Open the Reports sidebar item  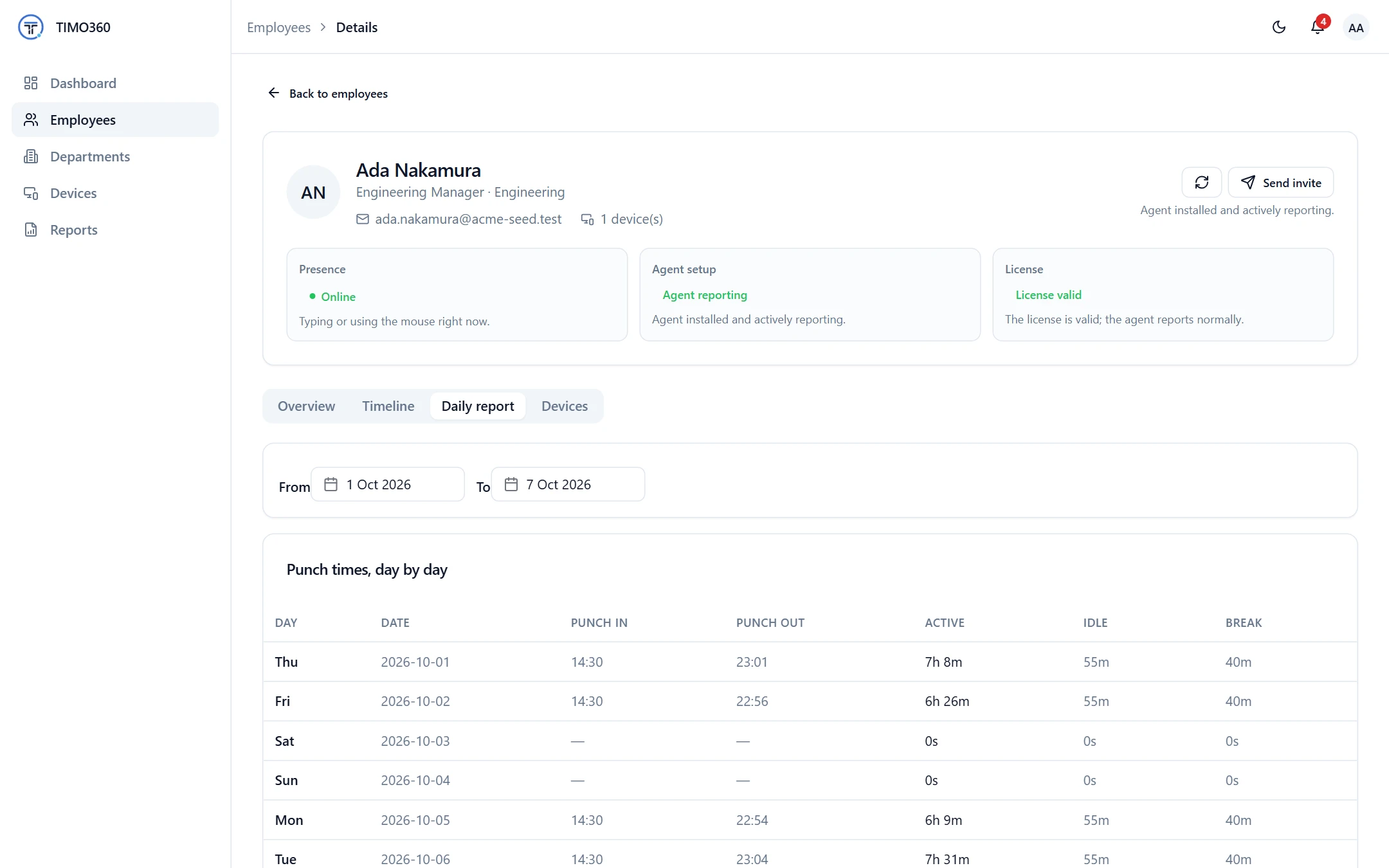115,230
